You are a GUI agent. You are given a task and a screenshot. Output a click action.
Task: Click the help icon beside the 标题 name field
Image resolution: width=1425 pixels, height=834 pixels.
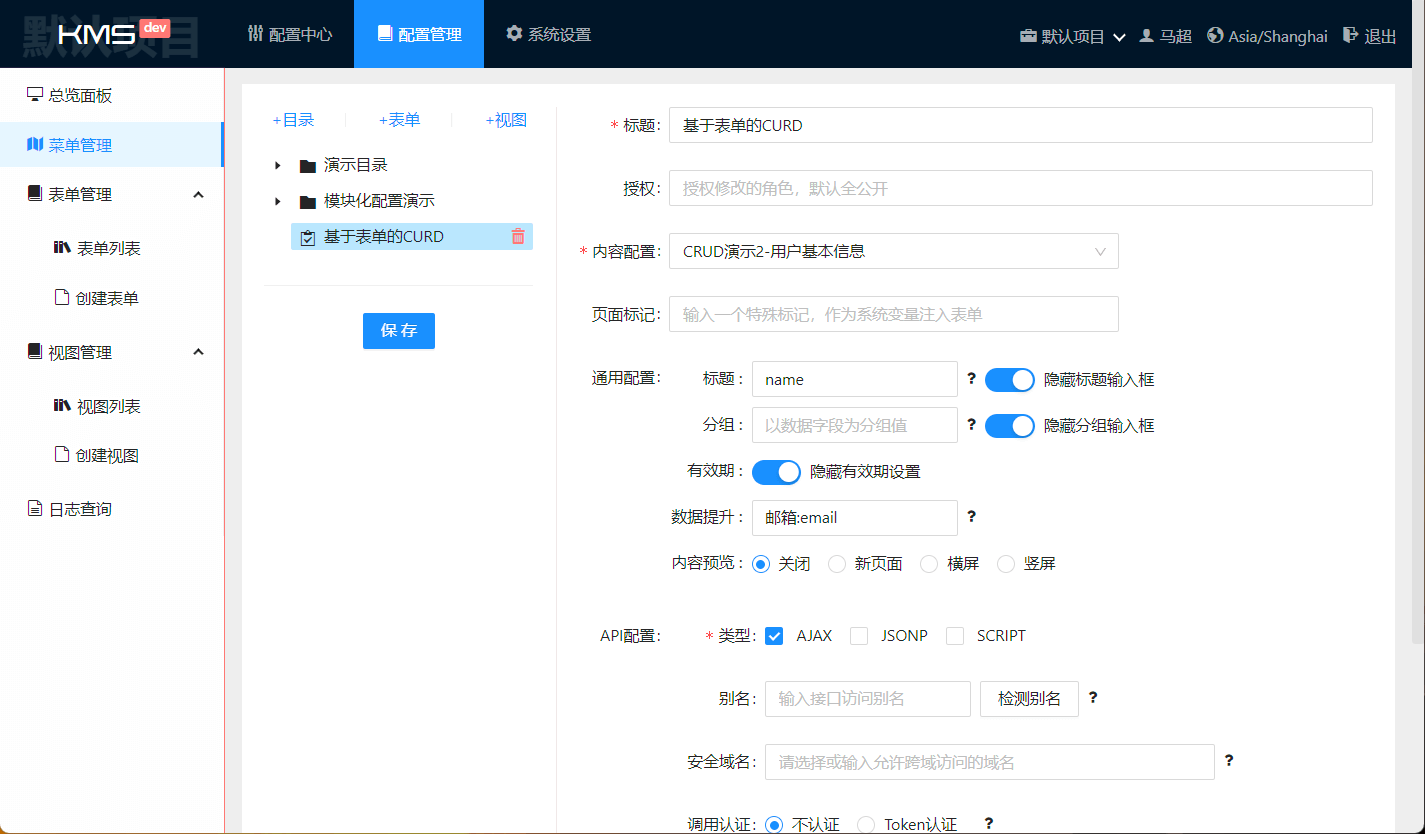(x=971, y=379)
